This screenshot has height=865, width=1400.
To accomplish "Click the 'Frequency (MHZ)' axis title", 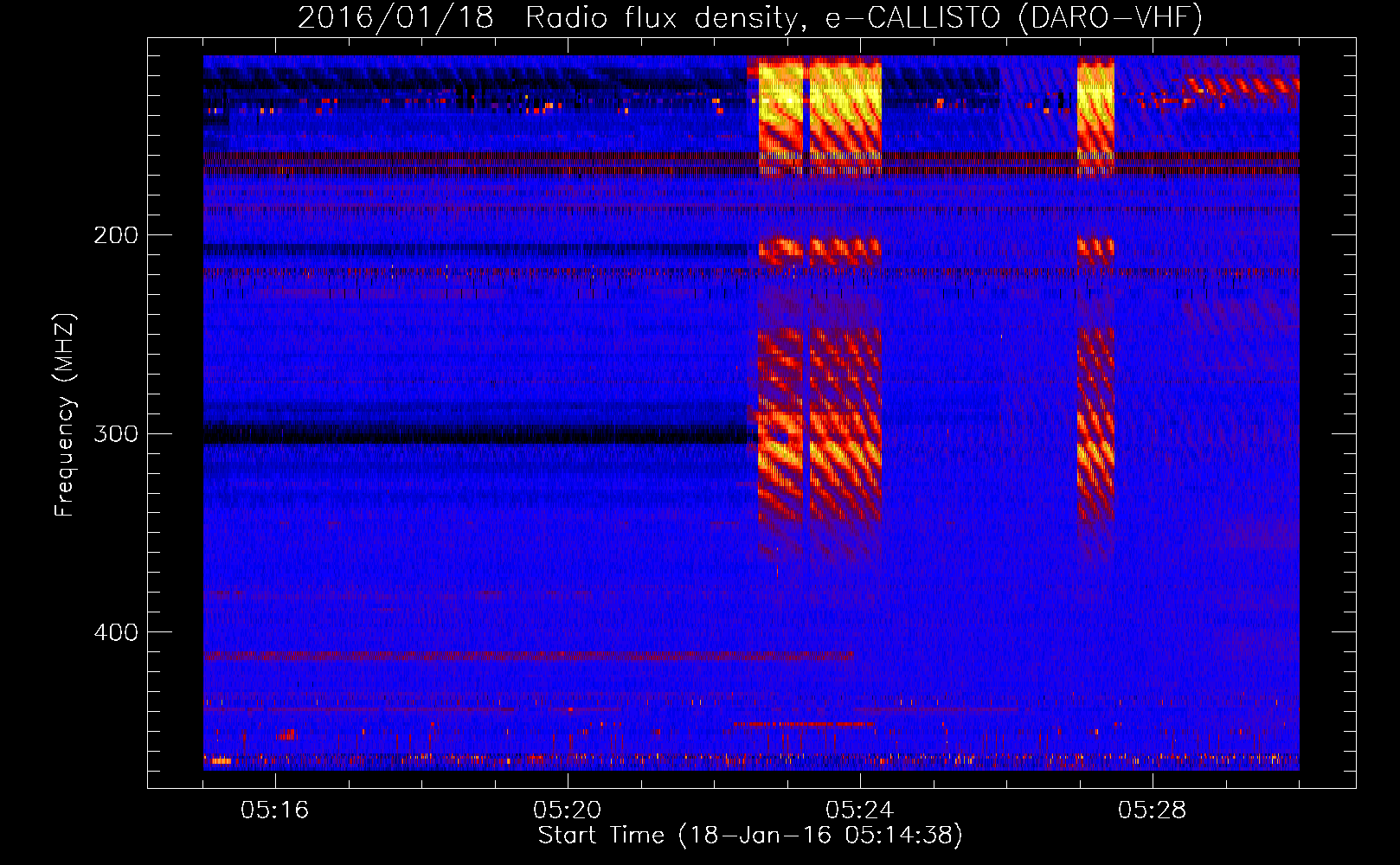I will (66, 414).
